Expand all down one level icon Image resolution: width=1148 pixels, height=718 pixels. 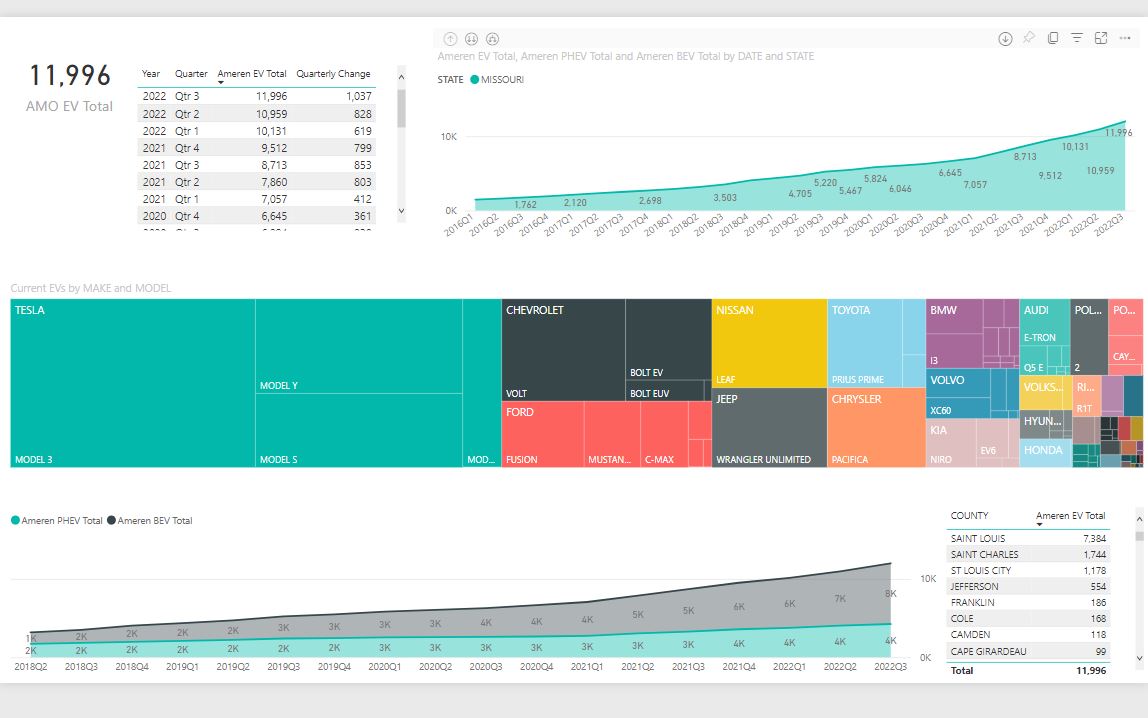click(x=493, y=39)
